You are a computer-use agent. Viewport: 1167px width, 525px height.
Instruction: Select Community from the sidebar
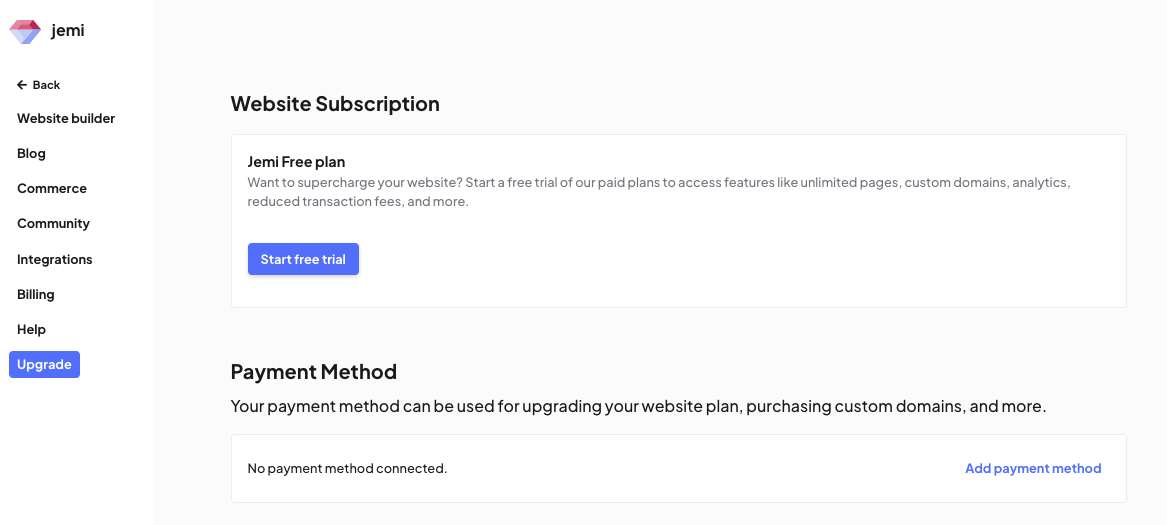click(54, 223)
